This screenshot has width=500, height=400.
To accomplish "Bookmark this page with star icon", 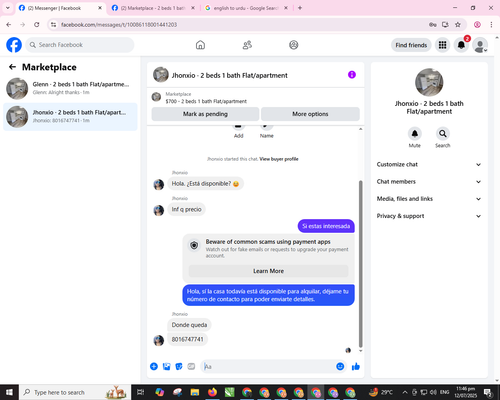I will (x=458, y=25).
